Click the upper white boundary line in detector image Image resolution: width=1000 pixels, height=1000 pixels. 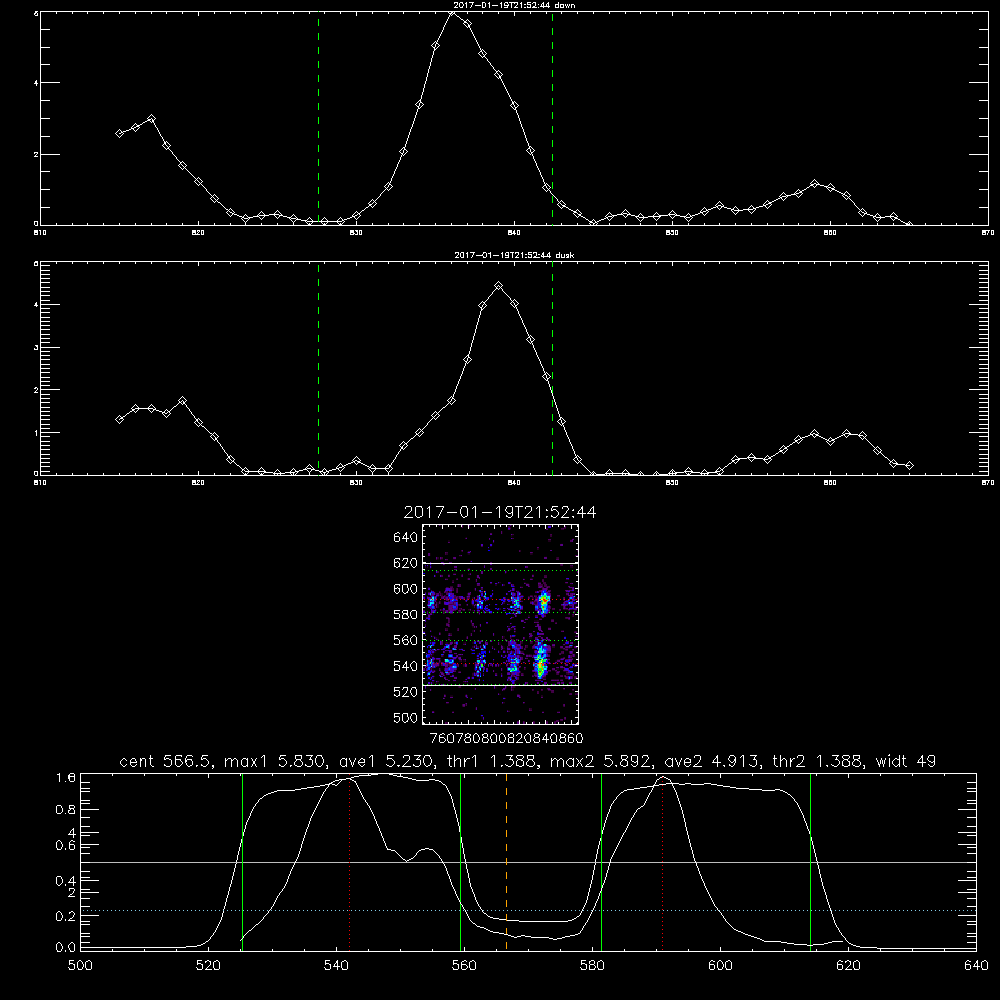501,564
